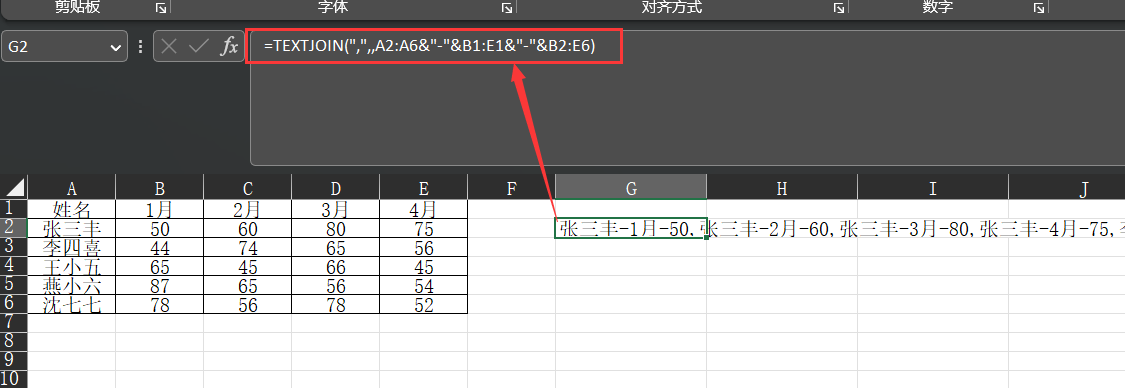This screenshot has height=388, width=1125.
Task: Open the clipboard group dialog launcher
Action: (161, 8)
